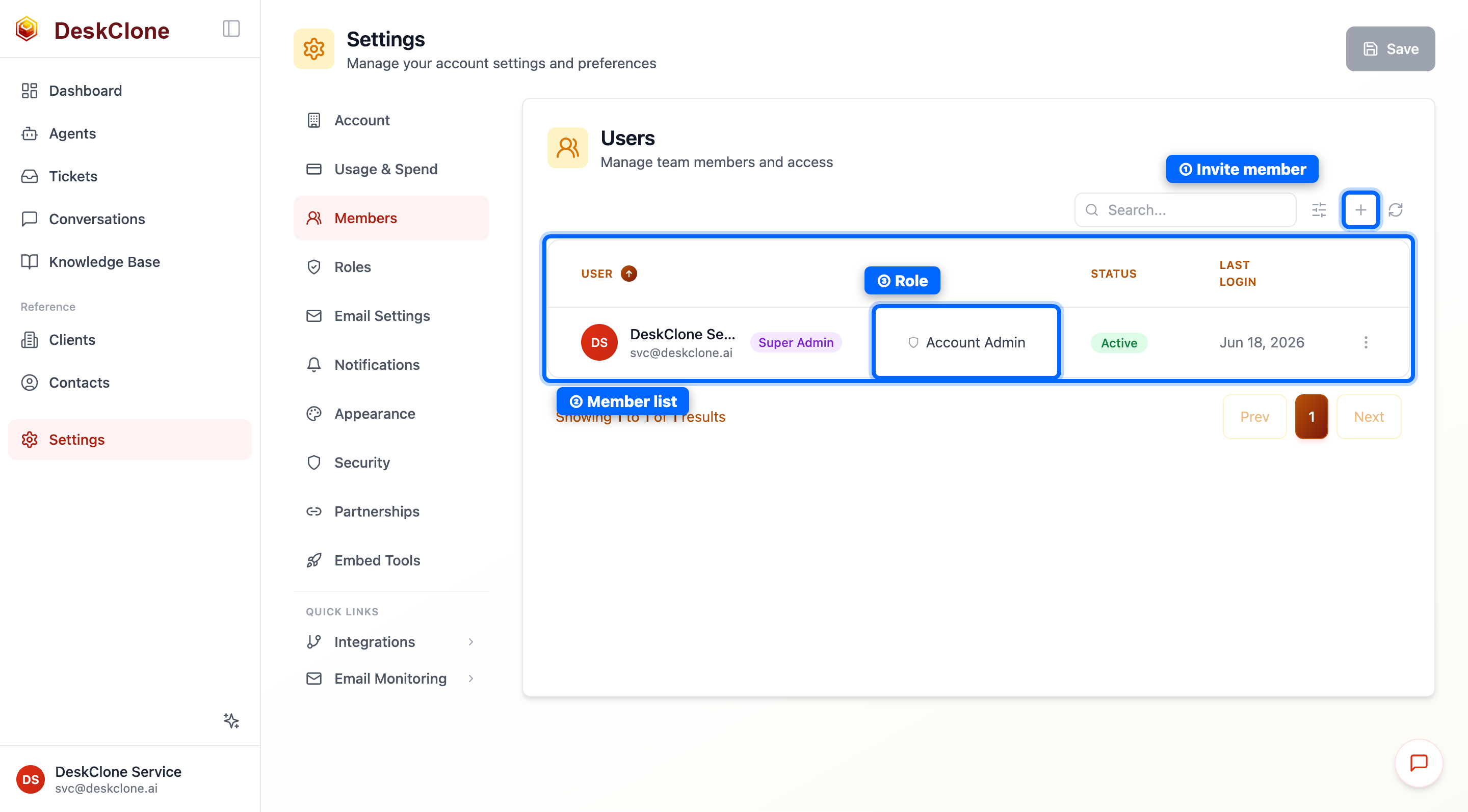
Task: Open DeskClone Service user profile
Action: tap(130, 779)
